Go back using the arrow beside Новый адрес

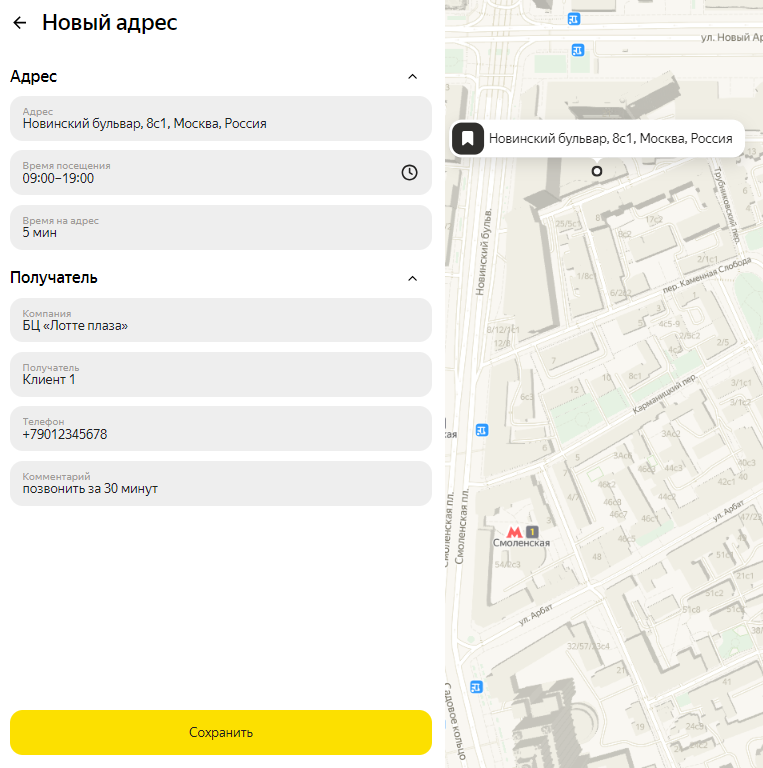pyautogui.click(x=20, y=23)
